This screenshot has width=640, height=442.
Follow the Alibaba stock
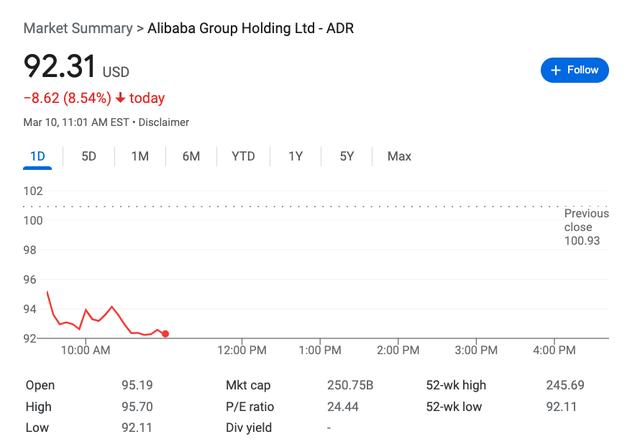point(575,70)
